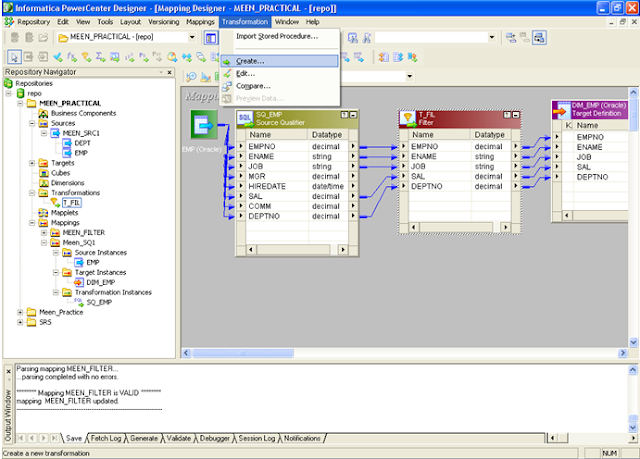The image size is (640, 459).
Task: Click the workspace horizontal scrollbar thumb
Action: (x=242, y=353)
